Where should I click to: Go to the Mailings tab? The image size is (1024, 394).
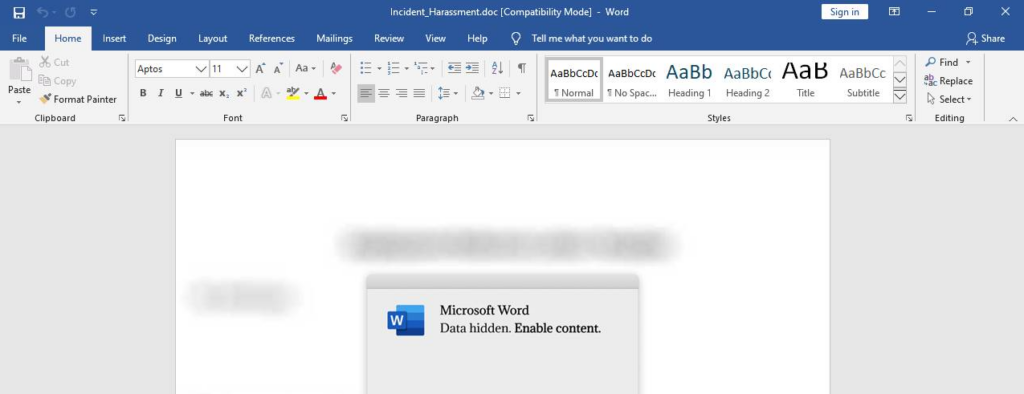334,39
